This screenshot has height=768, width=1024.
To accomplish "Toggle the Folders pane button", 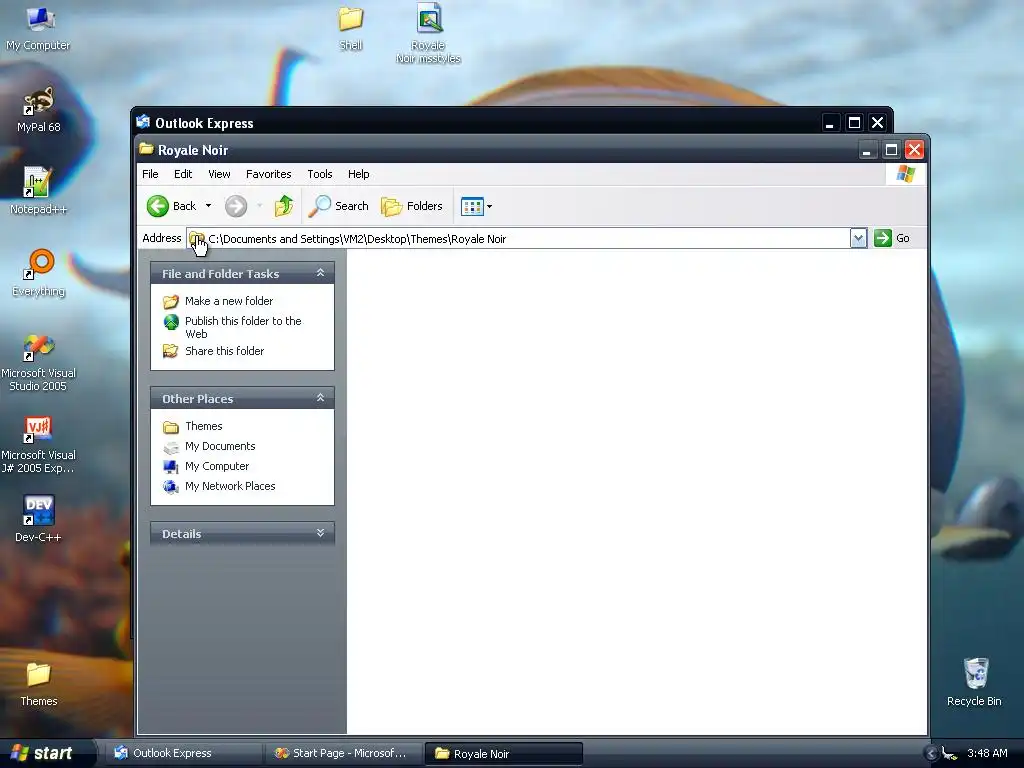I will pos(412,206).
